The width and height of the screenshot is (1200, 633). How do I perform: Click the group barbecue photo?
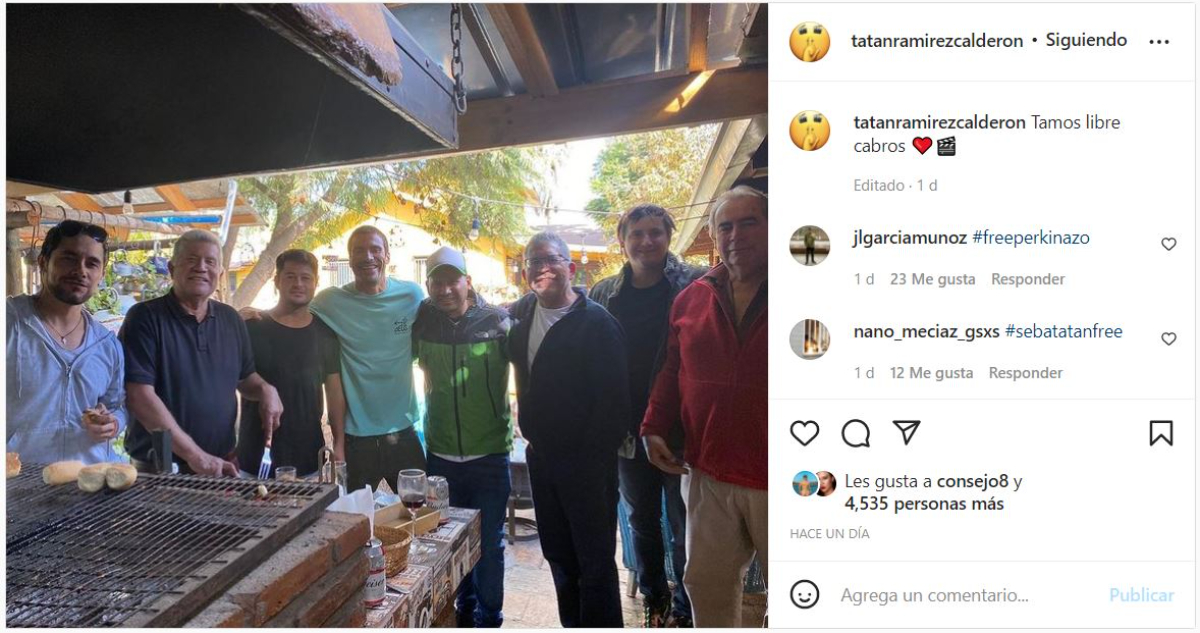point(386,316)
